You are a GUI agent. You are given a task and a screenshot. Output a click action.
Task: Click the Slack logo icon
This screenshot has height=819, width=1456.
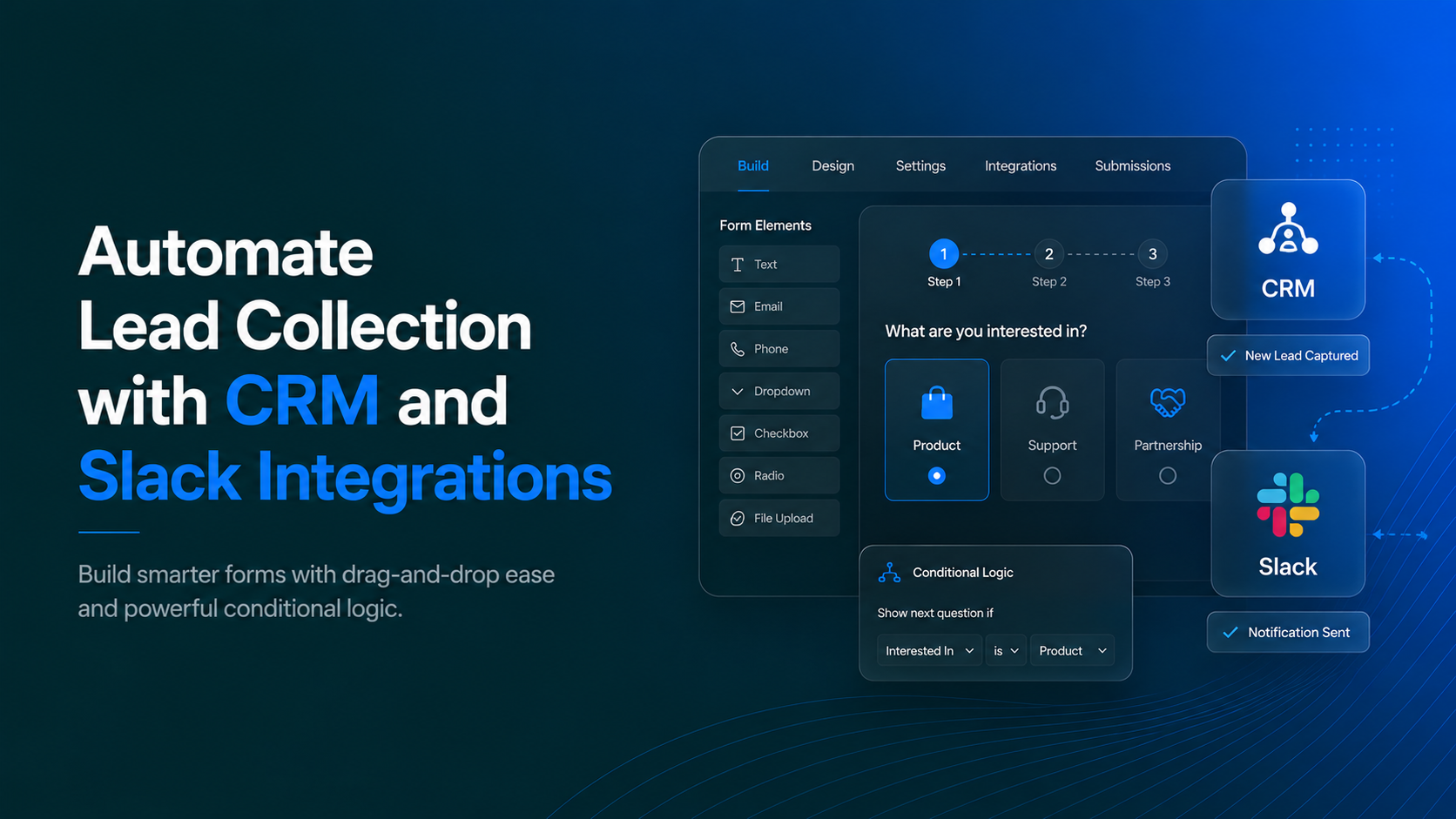pos(1288,505)
